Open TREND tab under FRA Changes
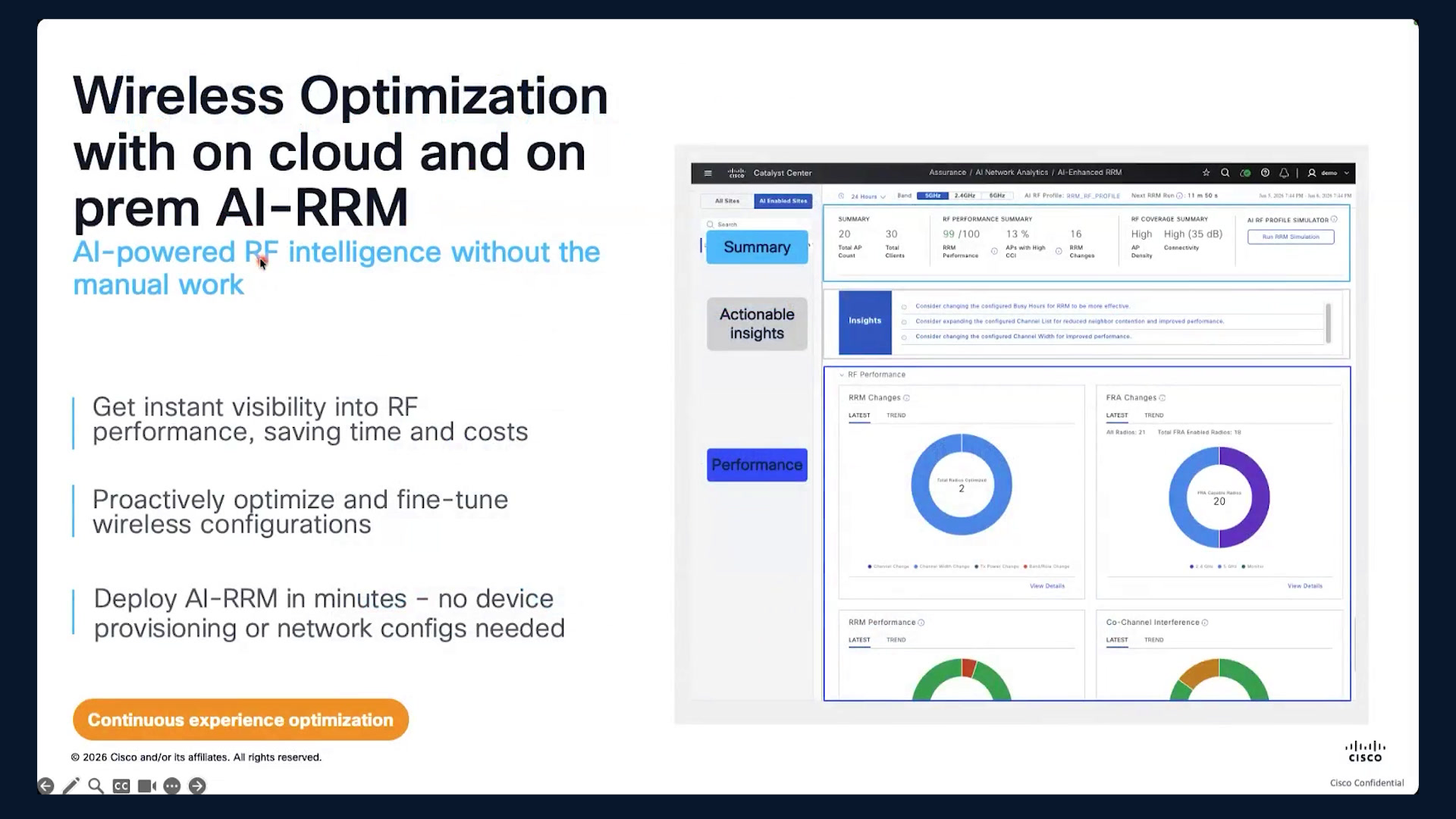 point(1153,416)
